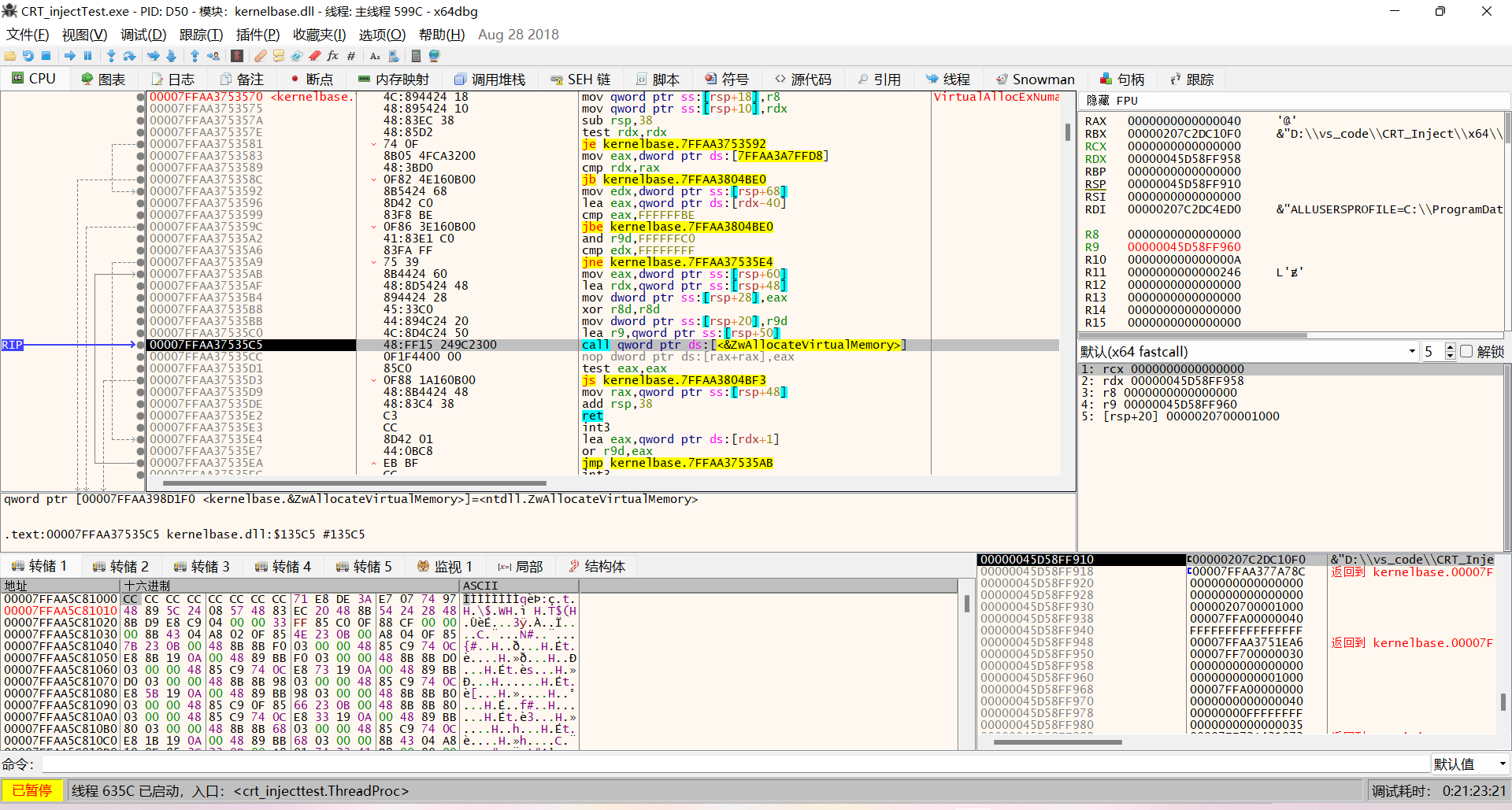1512x810 pixels.
Task: Run the program with the arrow icon
Action: click(70, 56)
